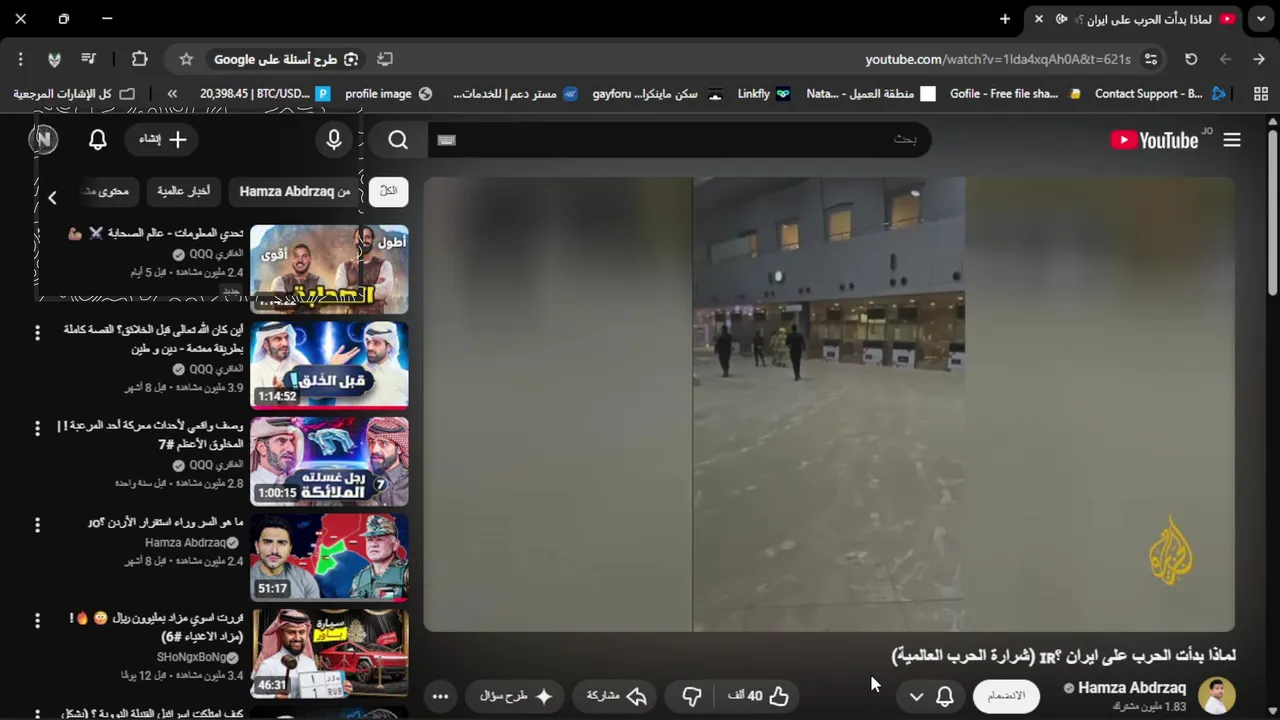Click the browser back arrow
The width and height of the screenshot is (1280, 720).
pyautogui.click(x=1225, y=59)
